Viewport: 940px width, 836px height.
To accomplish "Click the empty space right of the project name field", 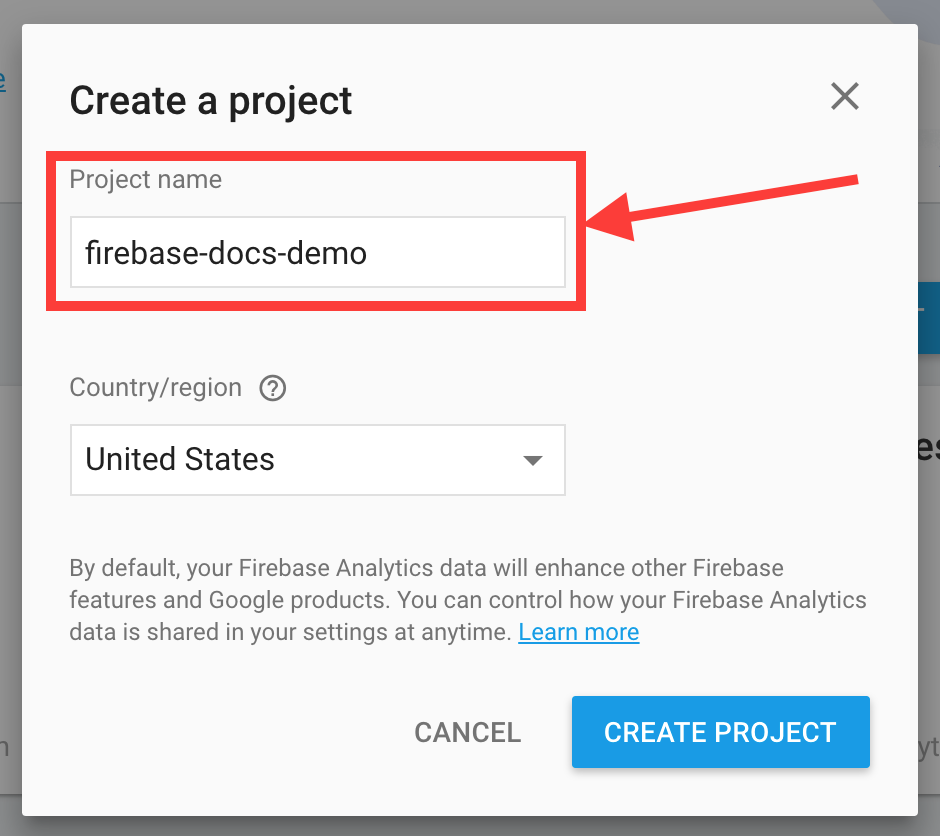I will [x=740, y=290].
